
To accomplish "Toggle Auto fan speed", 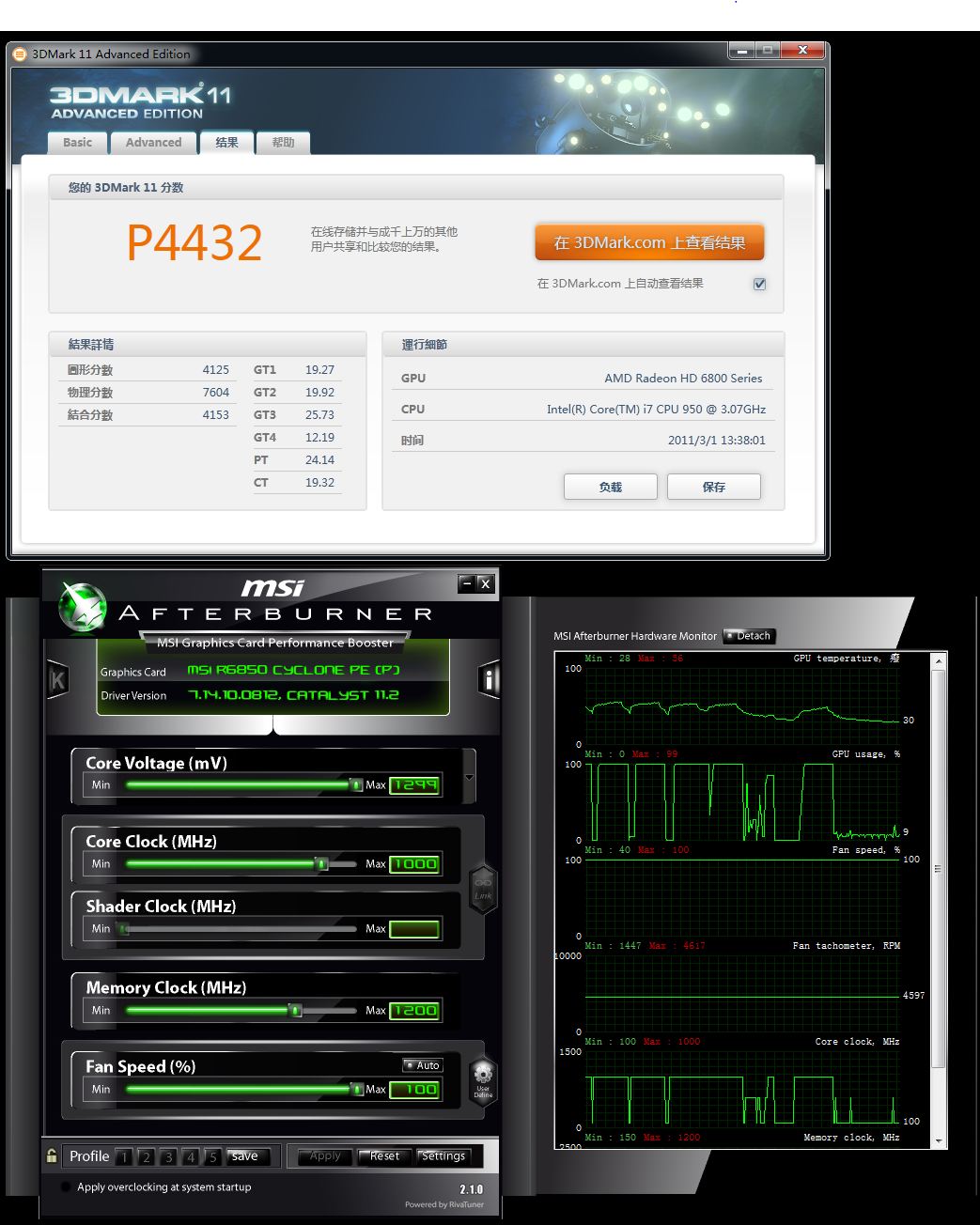I will tap(422, 1065).
